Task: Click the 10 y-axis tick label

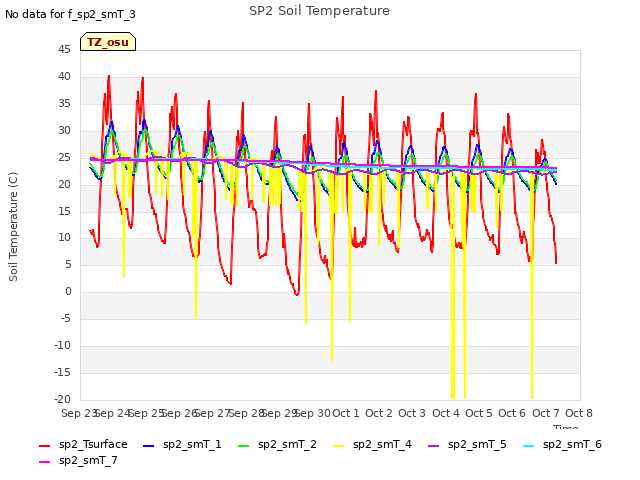Action: 64,238
